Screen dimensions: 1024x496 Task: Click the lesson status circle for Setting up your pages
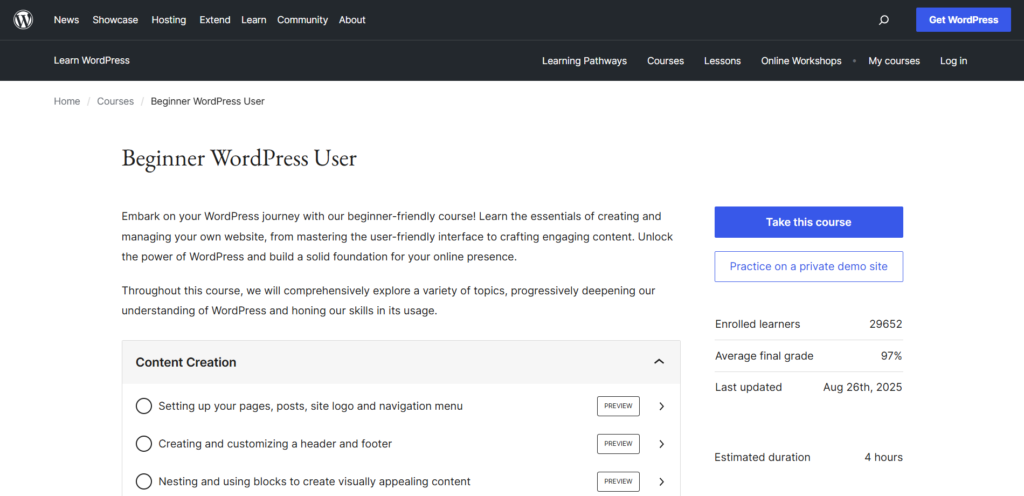pos(144,406)
